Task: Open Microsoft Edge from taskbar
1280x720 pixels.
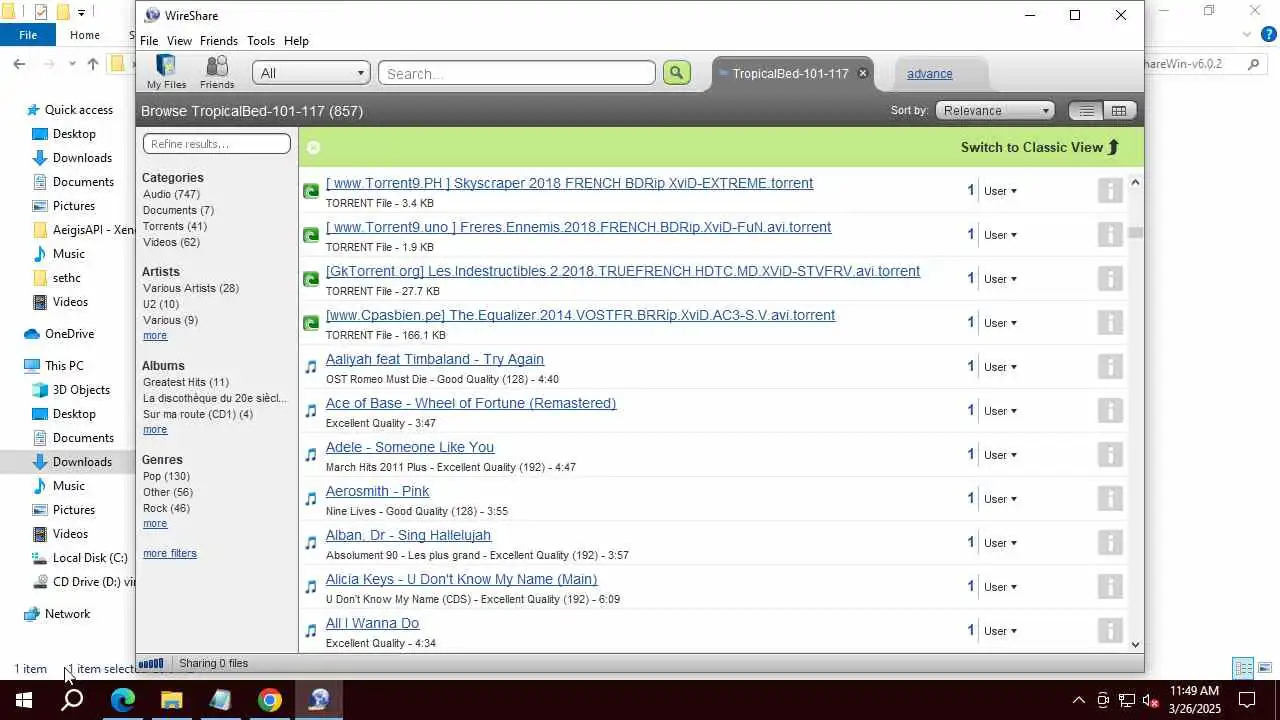Action: click(123, 700)
